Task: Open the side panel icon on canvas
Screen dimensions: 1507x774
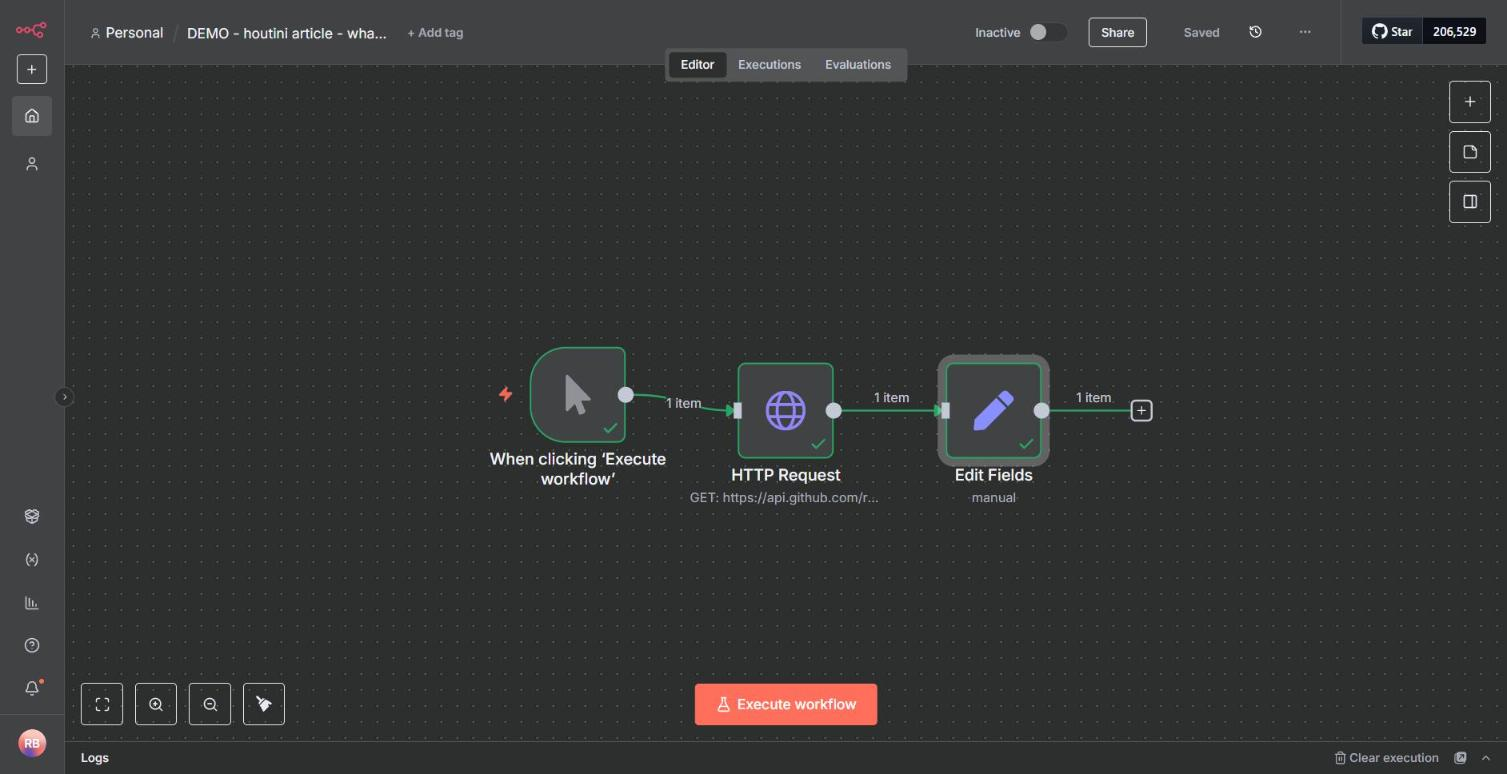Action: (1469, 201)
